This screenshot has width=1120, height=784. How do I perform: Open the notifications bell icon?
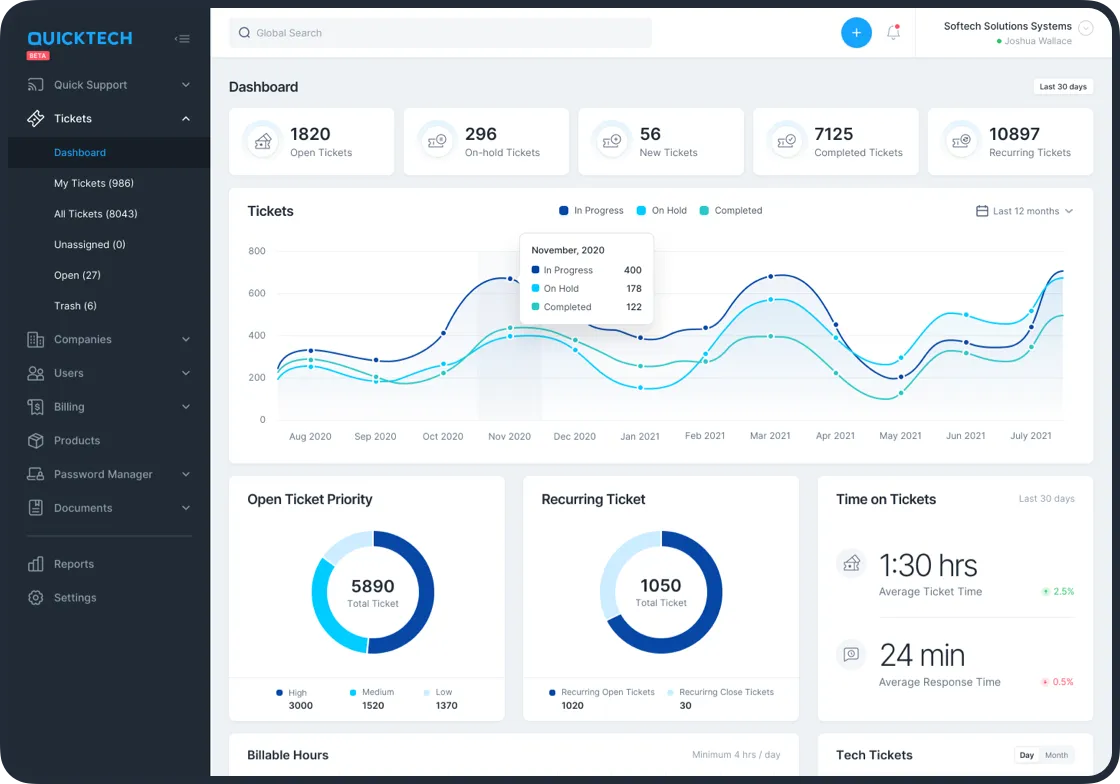click(893, 33)
